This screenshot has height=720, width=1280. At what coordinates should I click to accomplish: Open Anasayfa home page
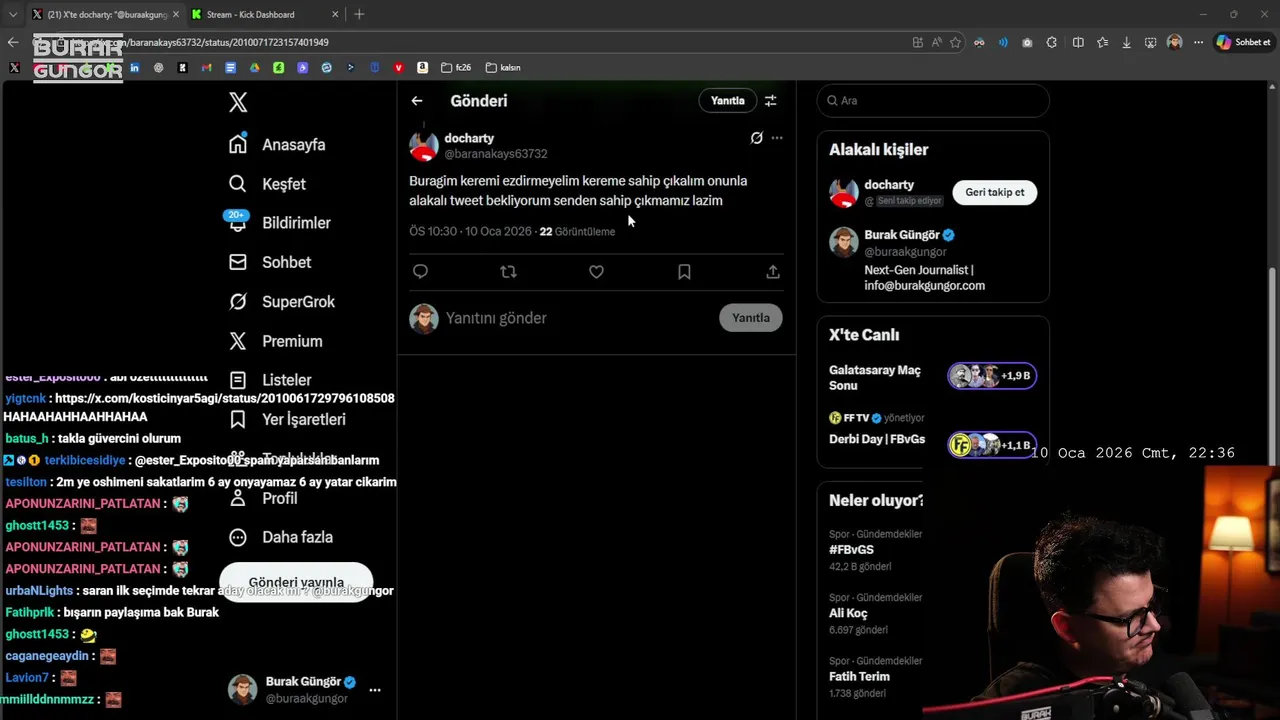277,144
